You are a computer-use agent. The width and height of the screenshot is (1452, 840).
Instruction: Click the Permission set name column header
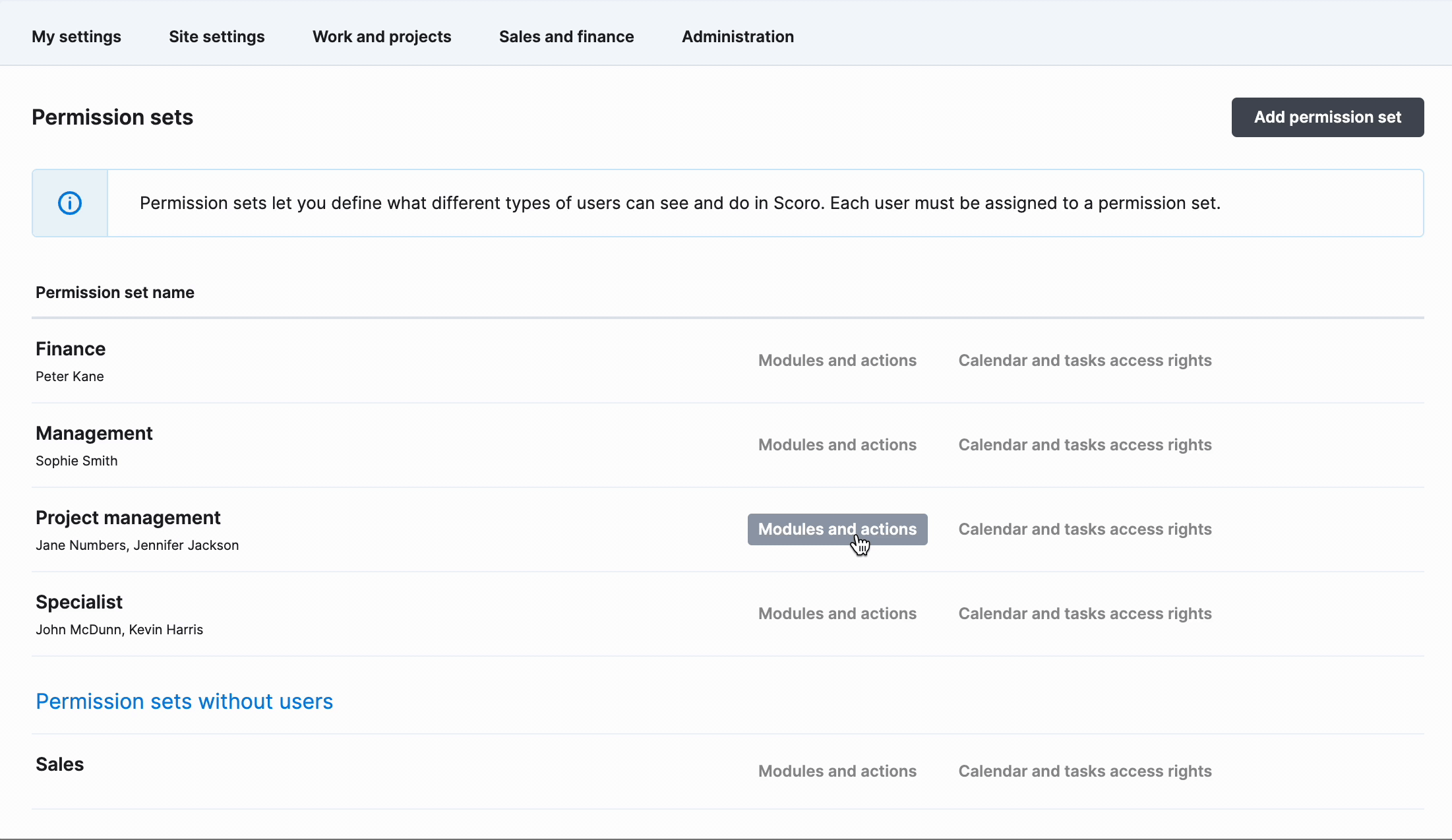[115, 293]
